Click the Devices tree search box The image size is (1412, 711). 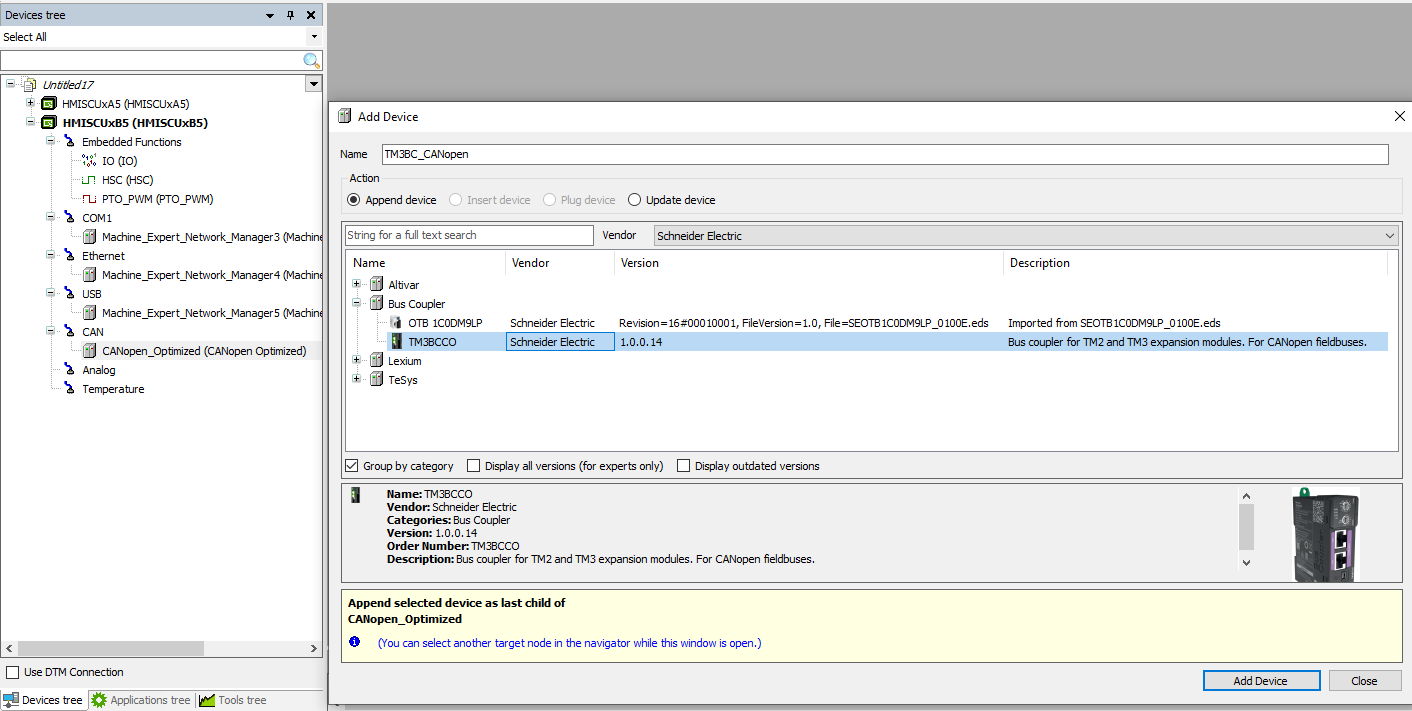(x=152, y=60)
